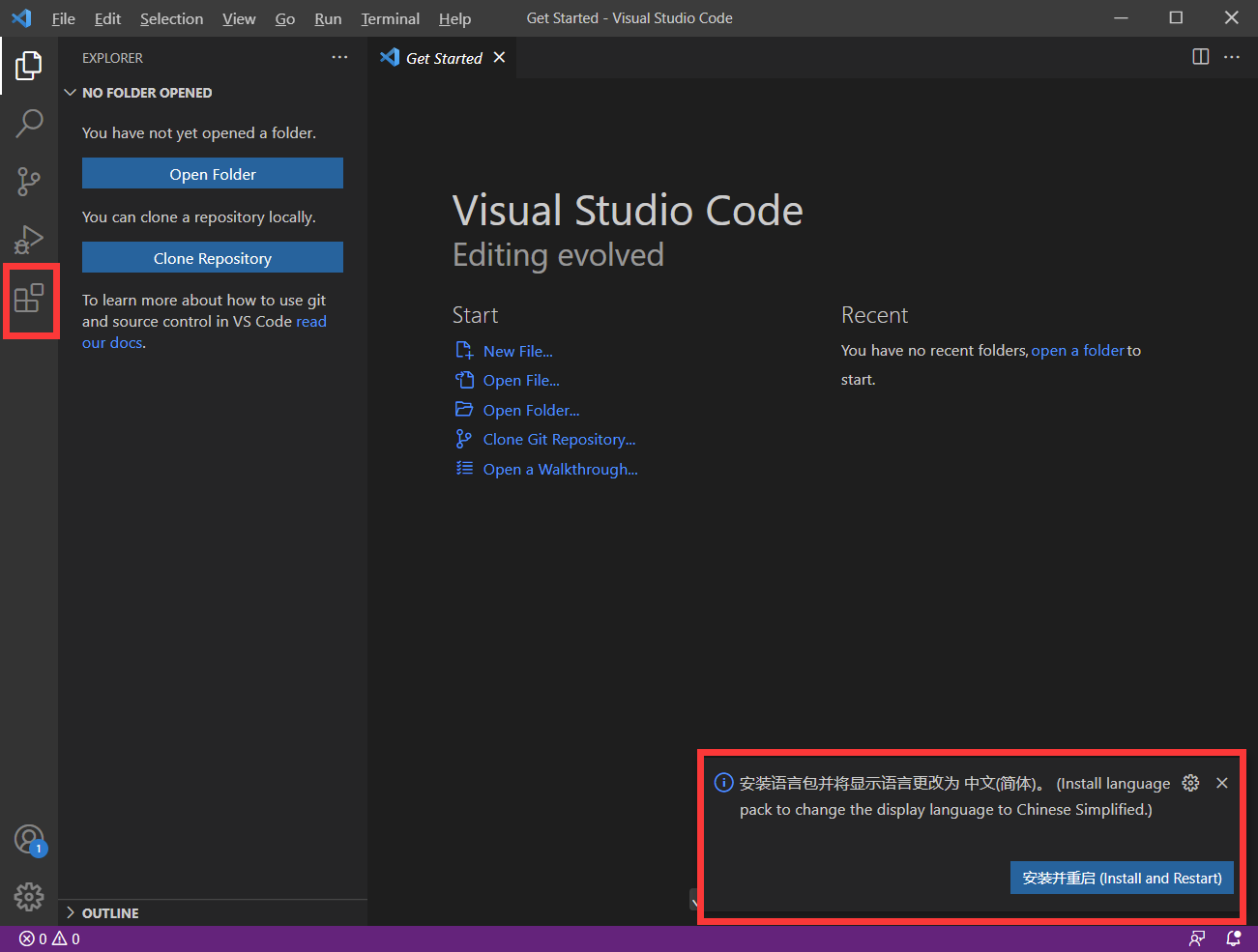Click the Open Folder... link under Start

[532, 410]
